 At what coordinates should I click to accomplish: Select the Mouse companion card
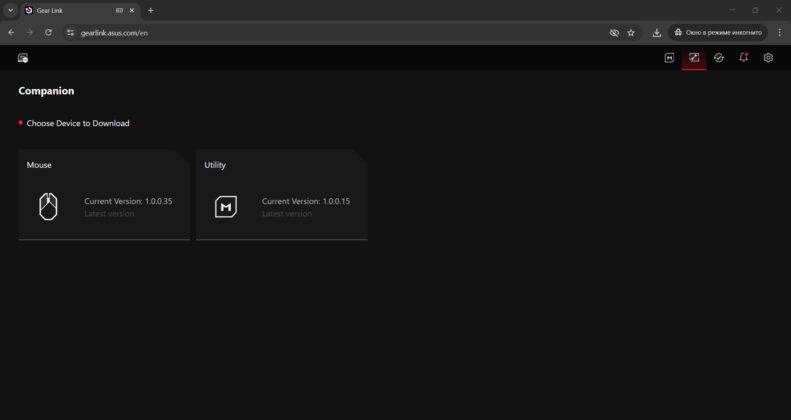tap(104, 195)
